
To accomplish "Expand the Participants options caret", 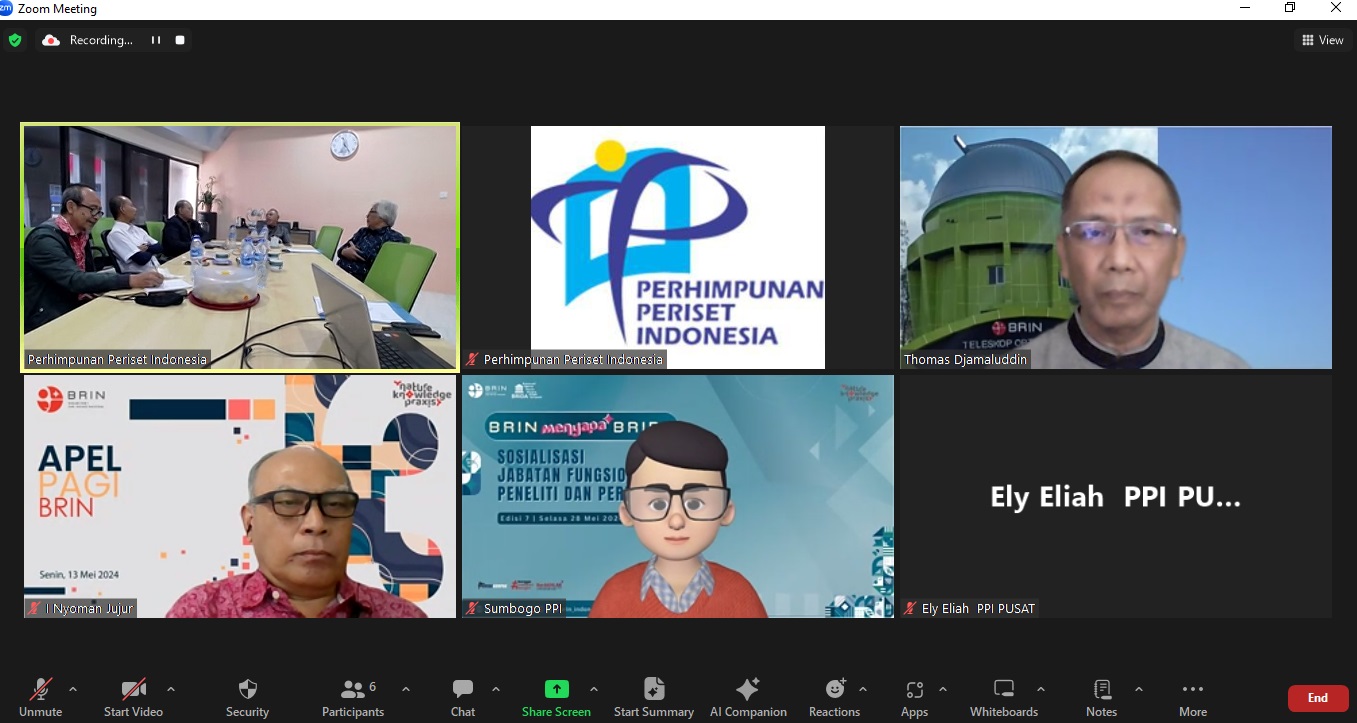I will [405, 689].
